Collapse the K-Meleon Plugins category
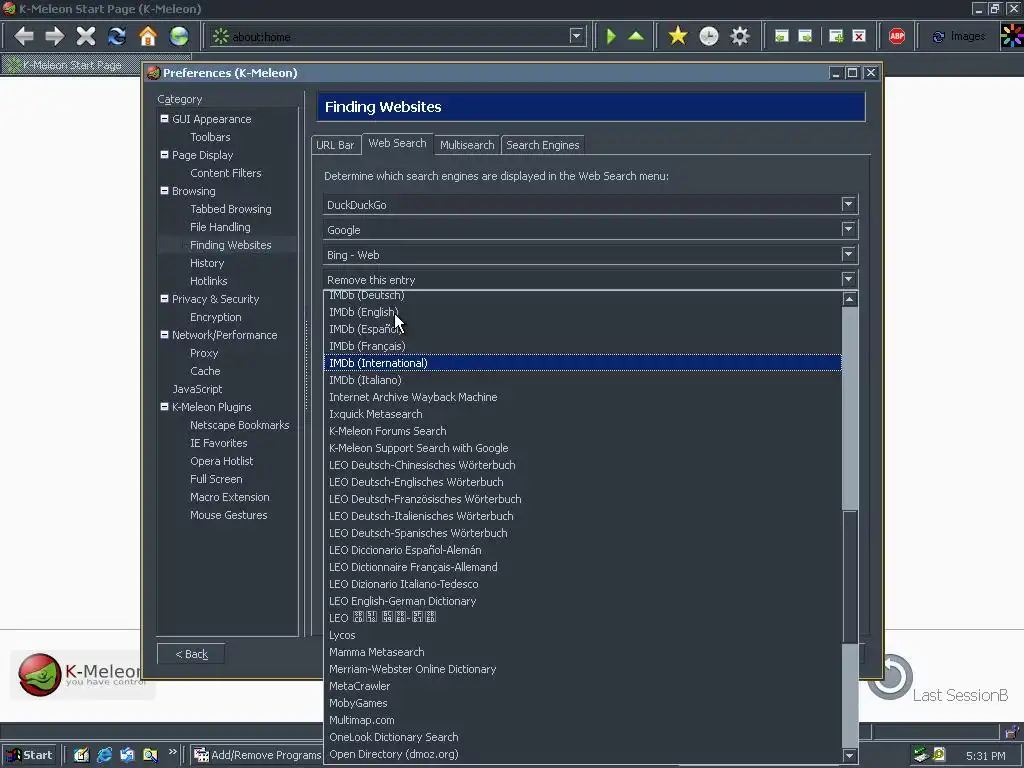The width and height of the screenshot is (1024, 768). 165,406
